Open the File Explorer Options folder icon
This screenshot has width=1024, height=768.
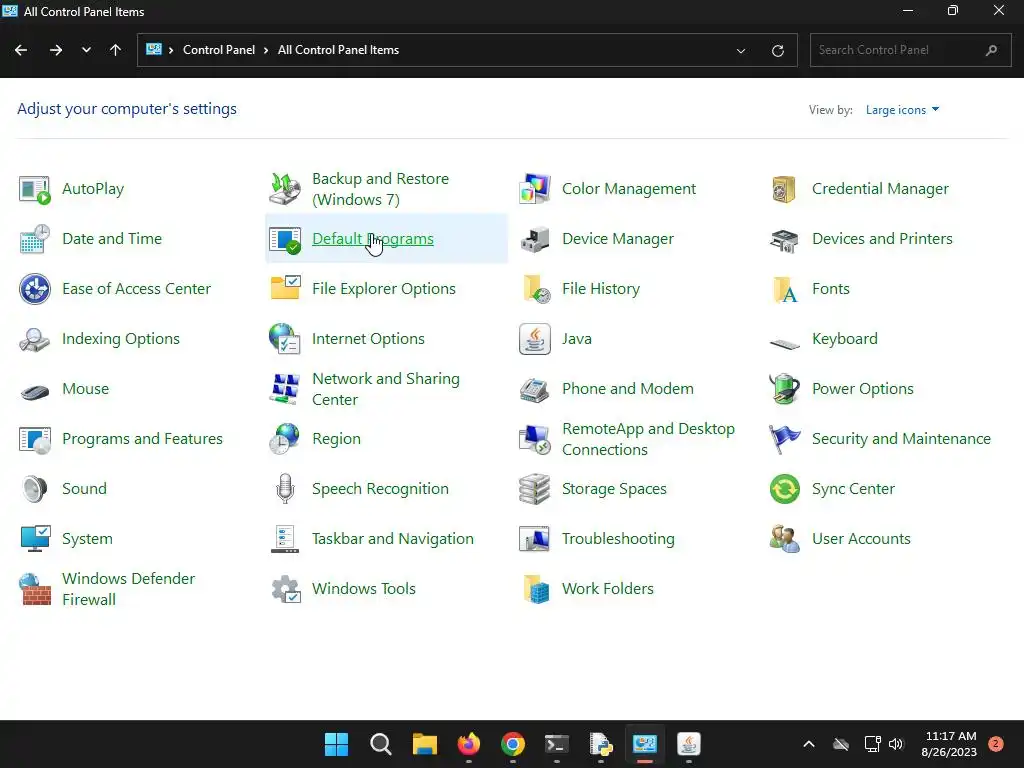coord(285,288)
